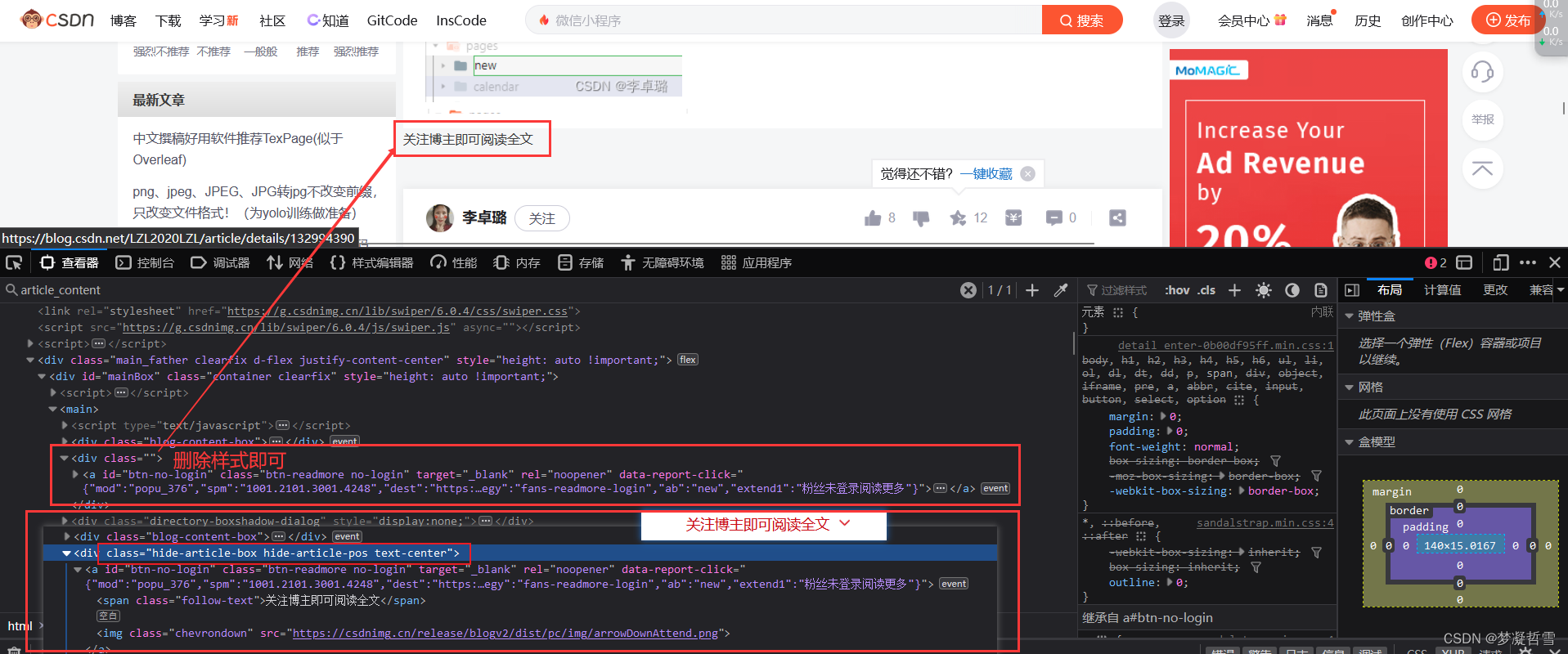1568x654 pixels.
Task: Click the HTML search field containing article_content
Action: click(483, 290)
